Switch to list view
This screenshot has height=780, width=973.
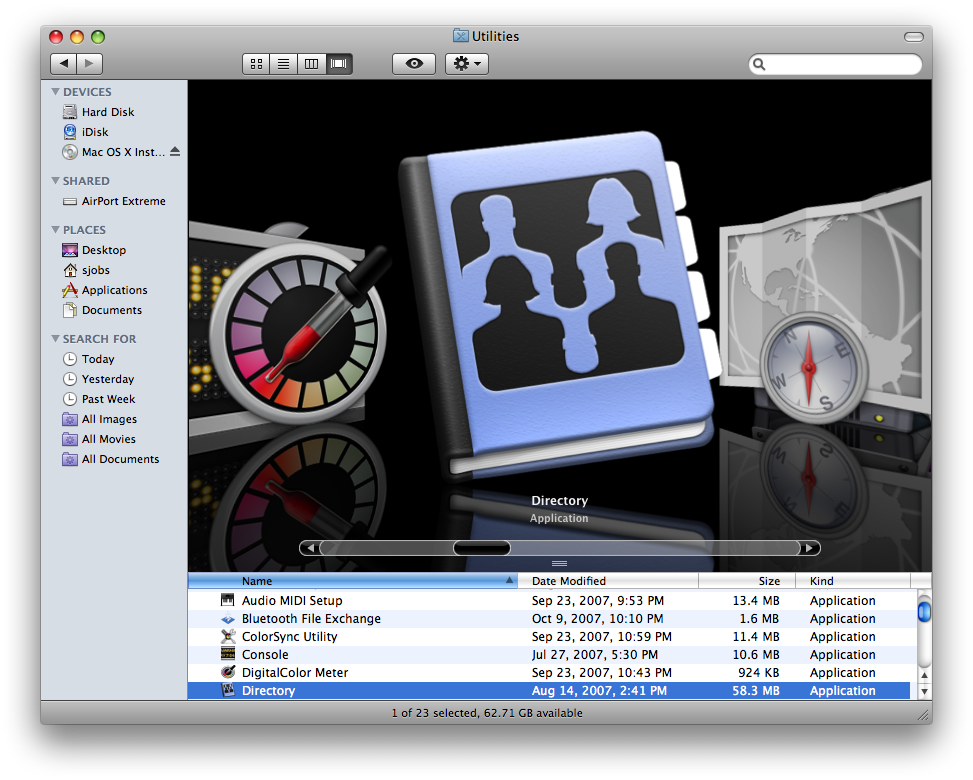284,63
